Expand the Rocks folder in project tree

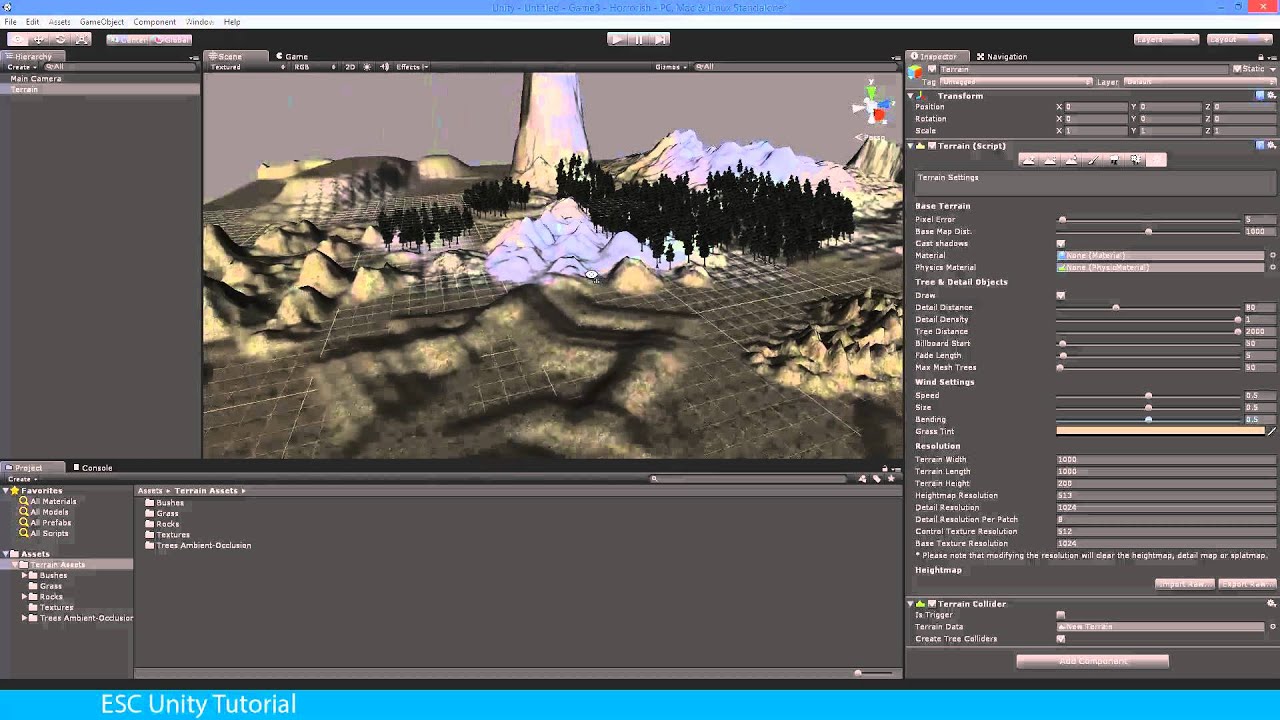pos(25,597)
